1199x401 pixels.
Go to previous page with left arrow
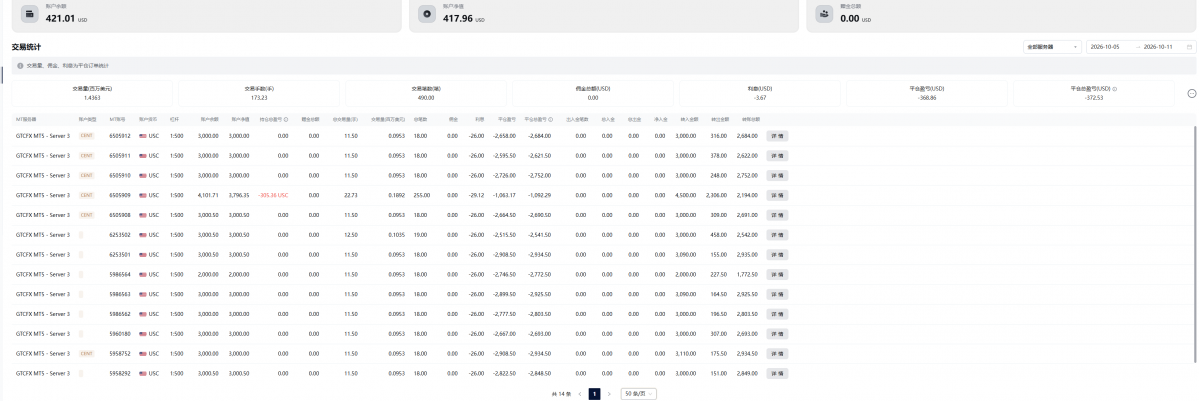580,393
